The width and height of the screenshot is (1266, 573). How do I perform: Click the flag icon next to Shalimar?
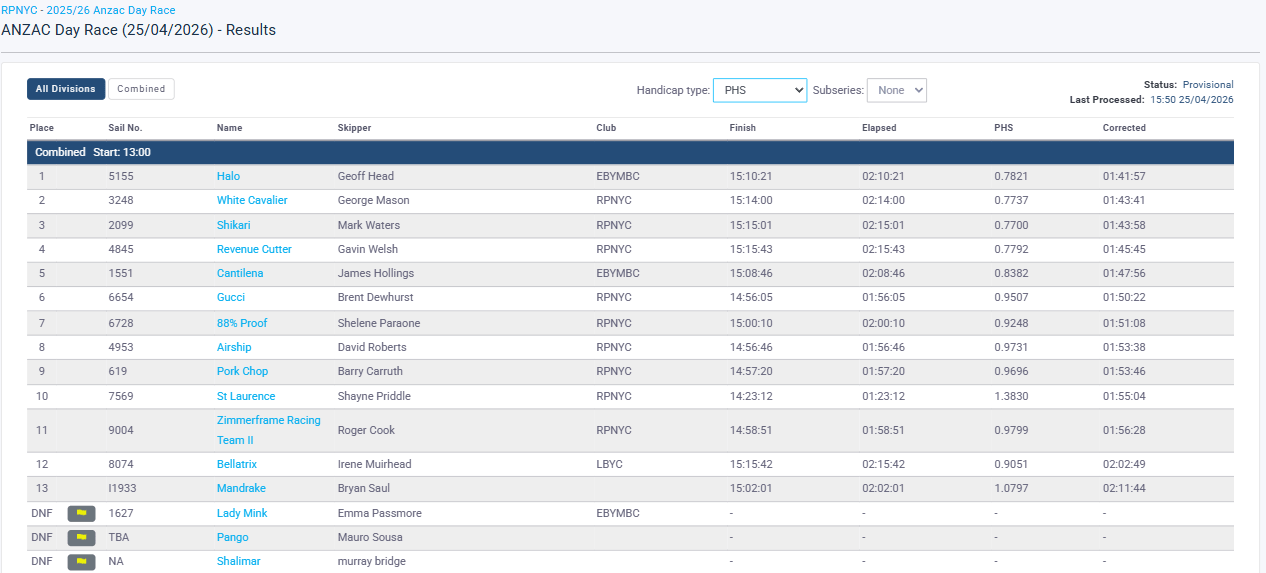click(x=81, y=561)
